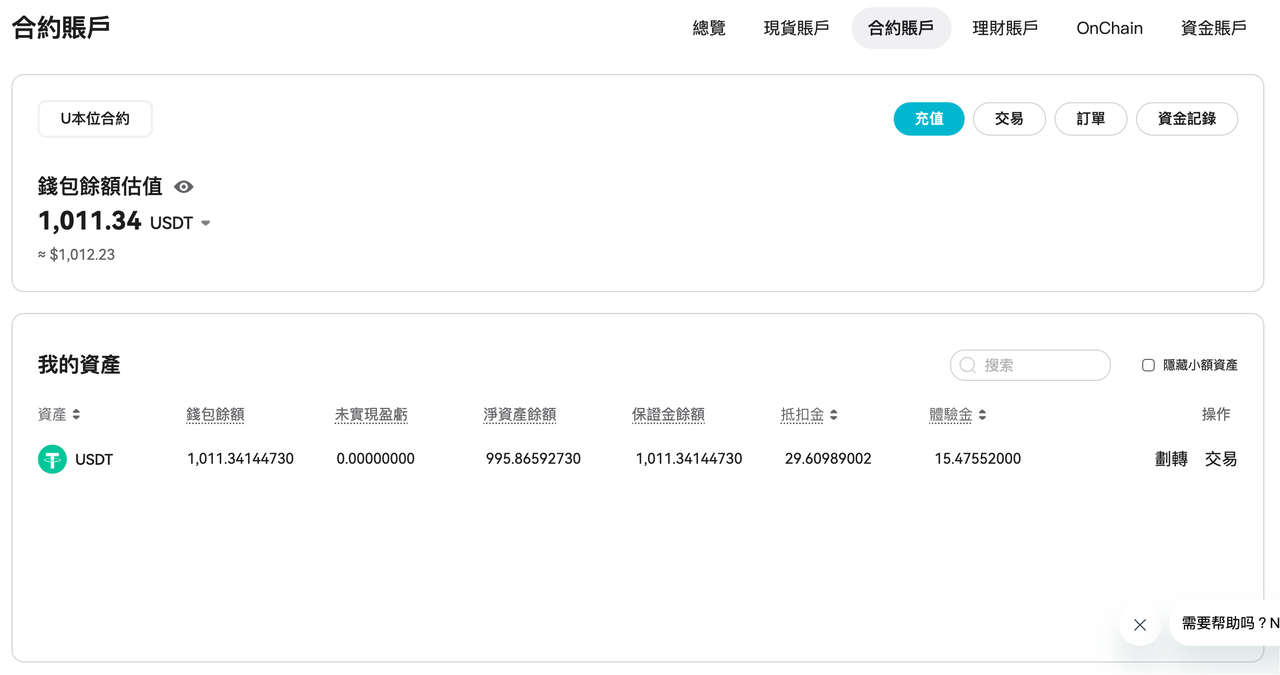Sort by 資產 column arrows
The width and height of the screenshot is (1280, 675).
[76, 414]
